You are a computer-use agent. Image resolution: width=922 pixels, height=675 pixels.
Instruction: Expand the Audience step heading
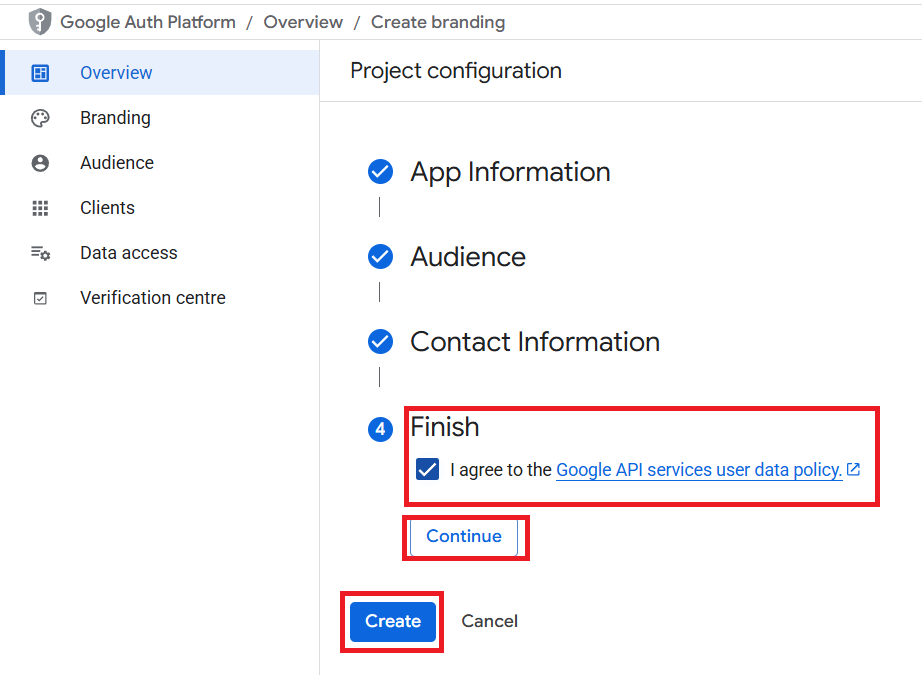pos(468,257)
